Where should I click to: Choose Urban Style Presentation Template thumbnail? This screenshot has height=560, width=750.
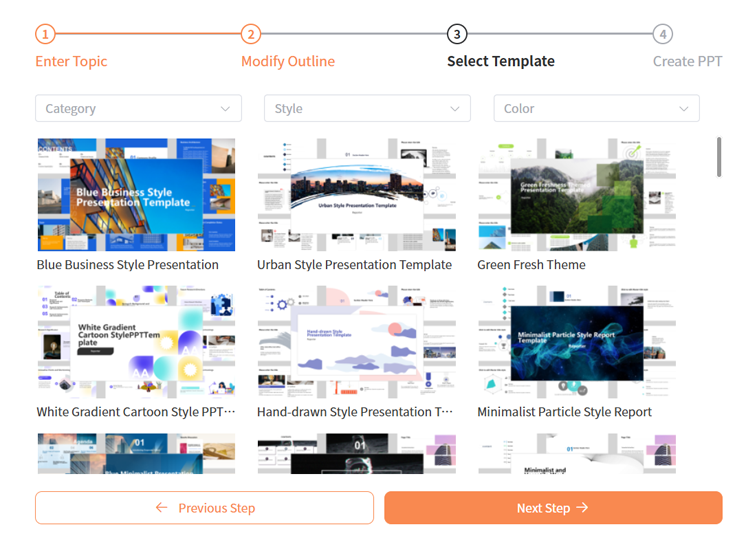(x=356, y=194)
